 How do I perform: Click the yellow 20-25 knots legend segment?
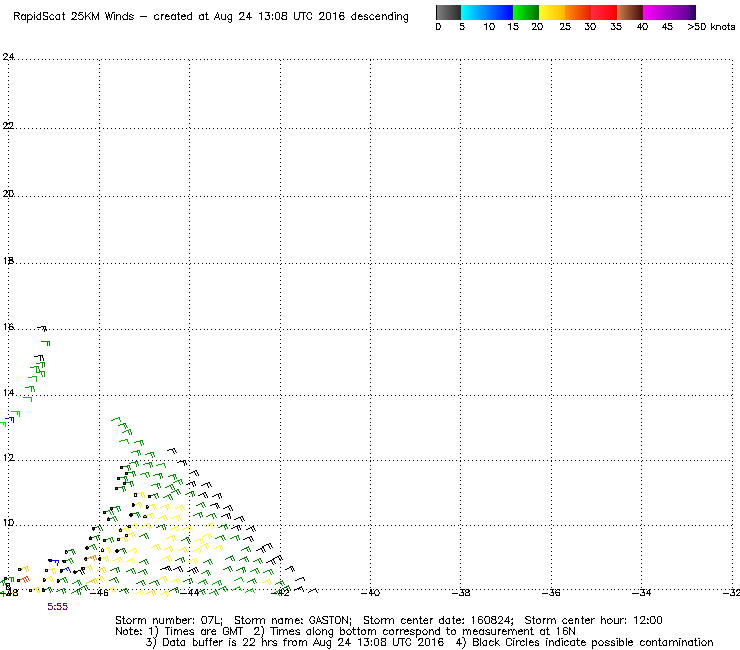point(552,12)
